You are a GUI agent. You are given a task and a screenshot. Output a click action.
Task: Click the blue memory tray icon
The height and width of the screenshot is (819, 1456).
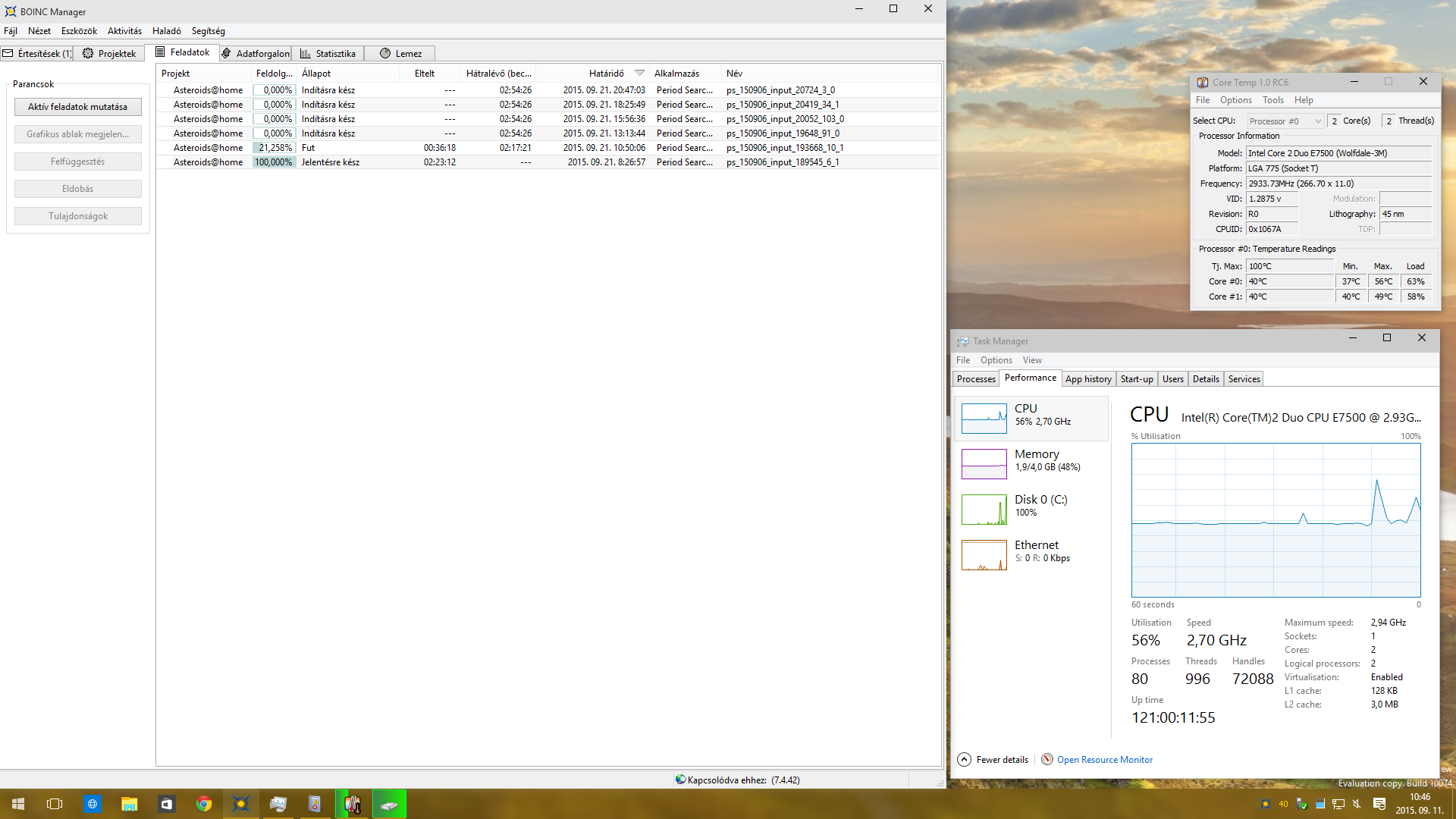(1320, 804)
